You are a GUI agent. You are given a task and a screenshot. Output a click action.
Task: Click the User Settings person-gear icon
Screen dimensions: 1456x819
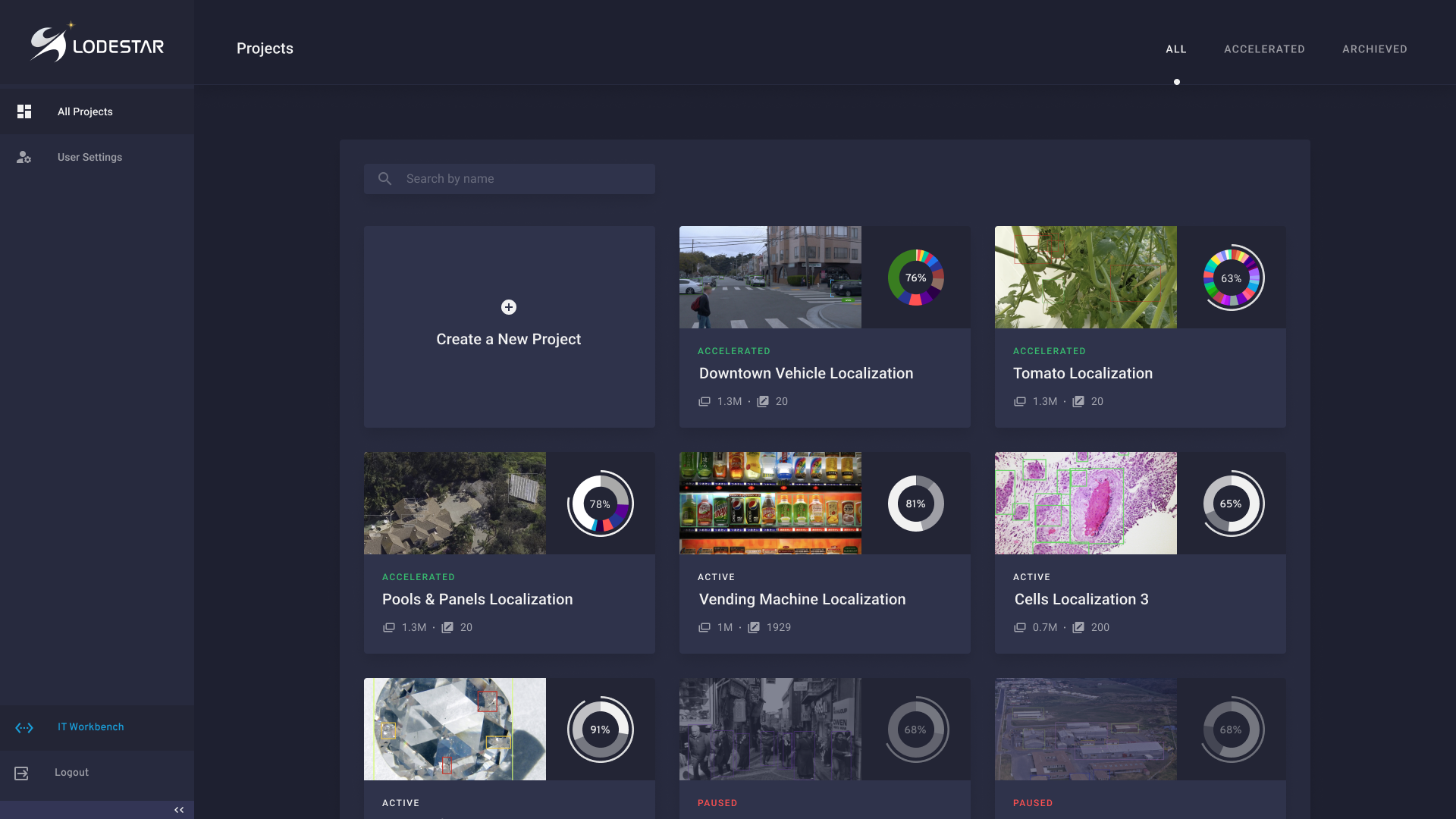click(x=24, y=157)
